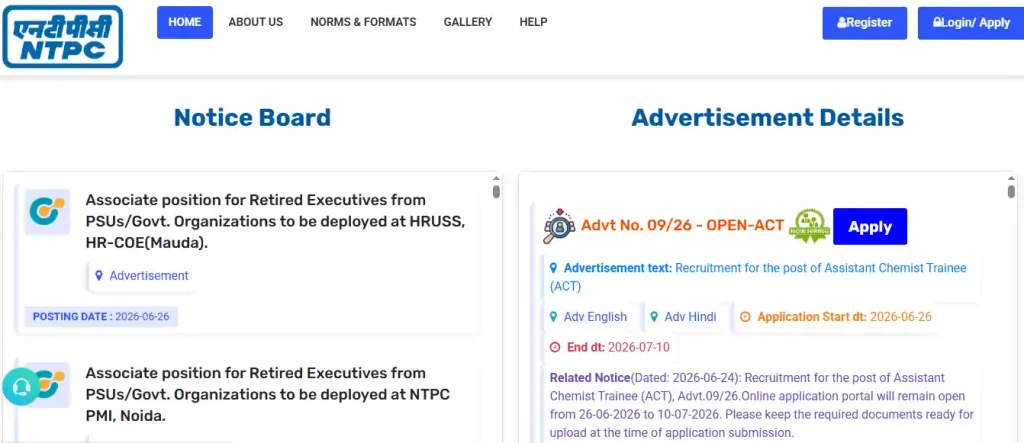Click the Advertisement Details scroll-up arrow
This screenshot has width=1024, height=443.
pos(1012,178)
